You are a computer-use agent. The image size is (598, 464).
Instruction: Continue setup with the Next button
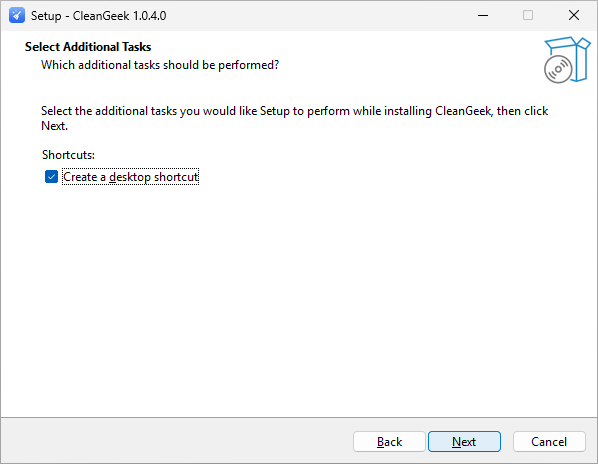[464, 442]
